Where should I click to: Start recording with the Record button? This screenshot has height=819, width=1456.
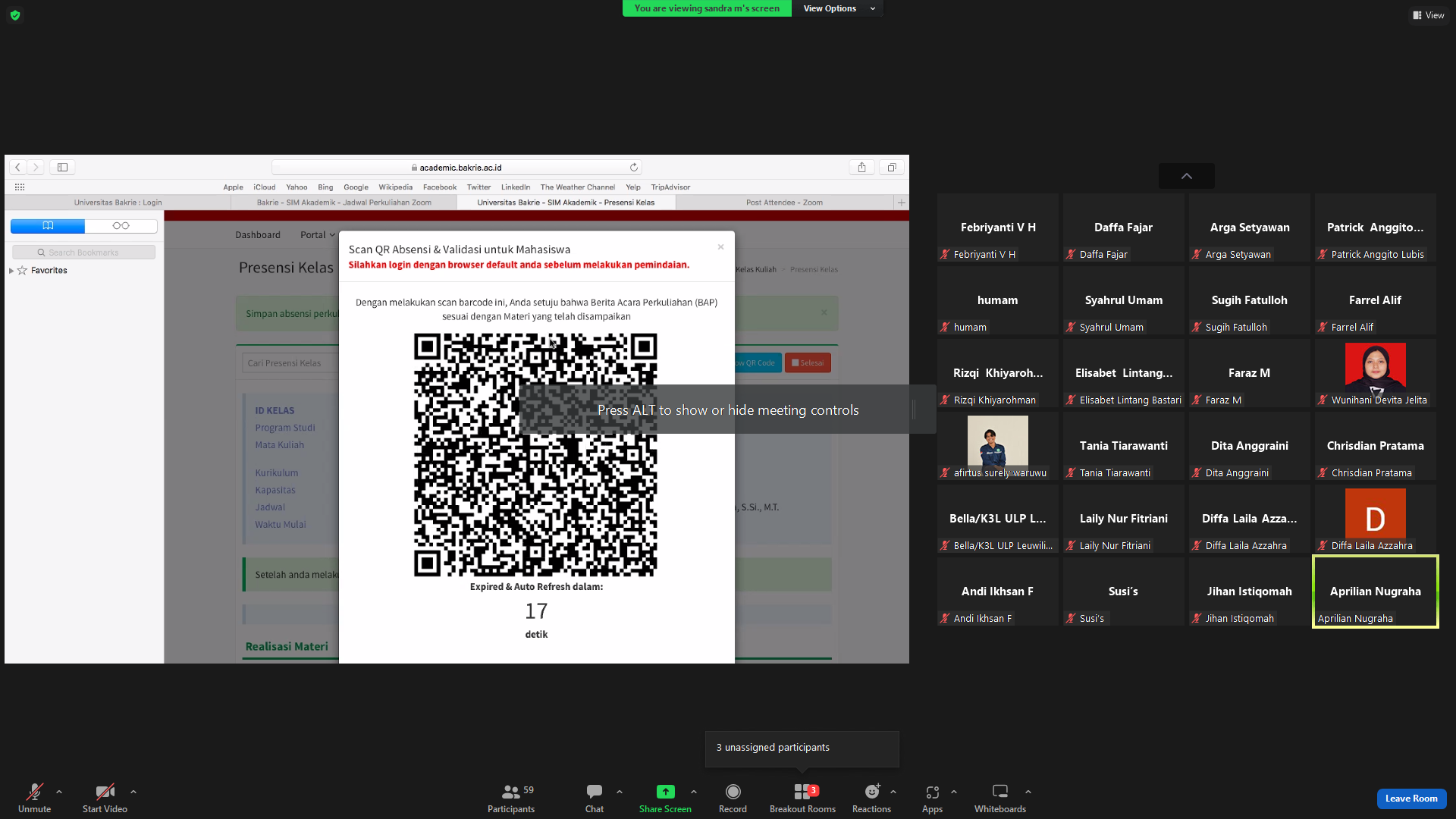[733, 797]
